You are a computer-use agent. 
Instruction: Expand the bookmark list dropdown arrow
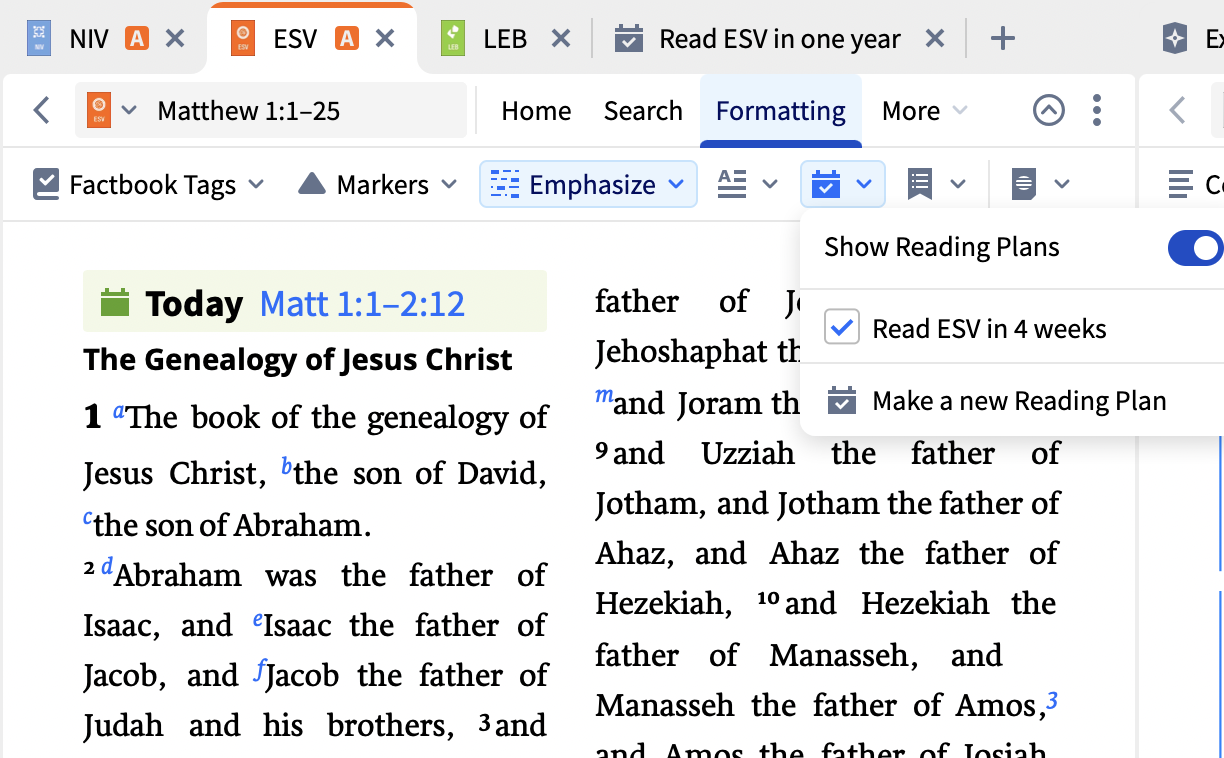(958, 184)
